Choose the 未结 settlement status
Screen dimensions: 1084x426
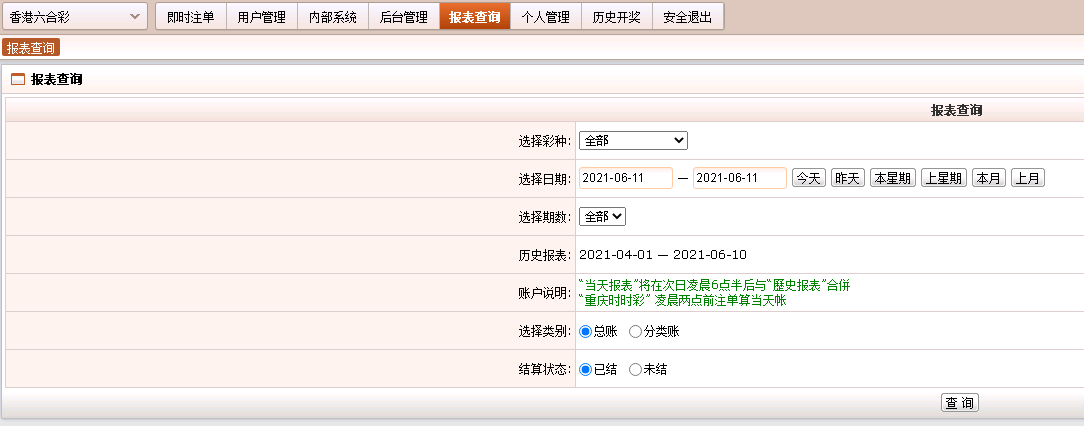[635, 369]
